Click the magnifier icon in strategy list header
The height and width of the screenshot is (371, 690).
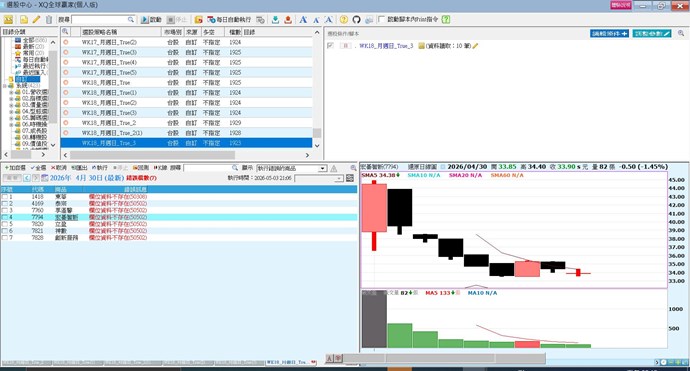65,32
